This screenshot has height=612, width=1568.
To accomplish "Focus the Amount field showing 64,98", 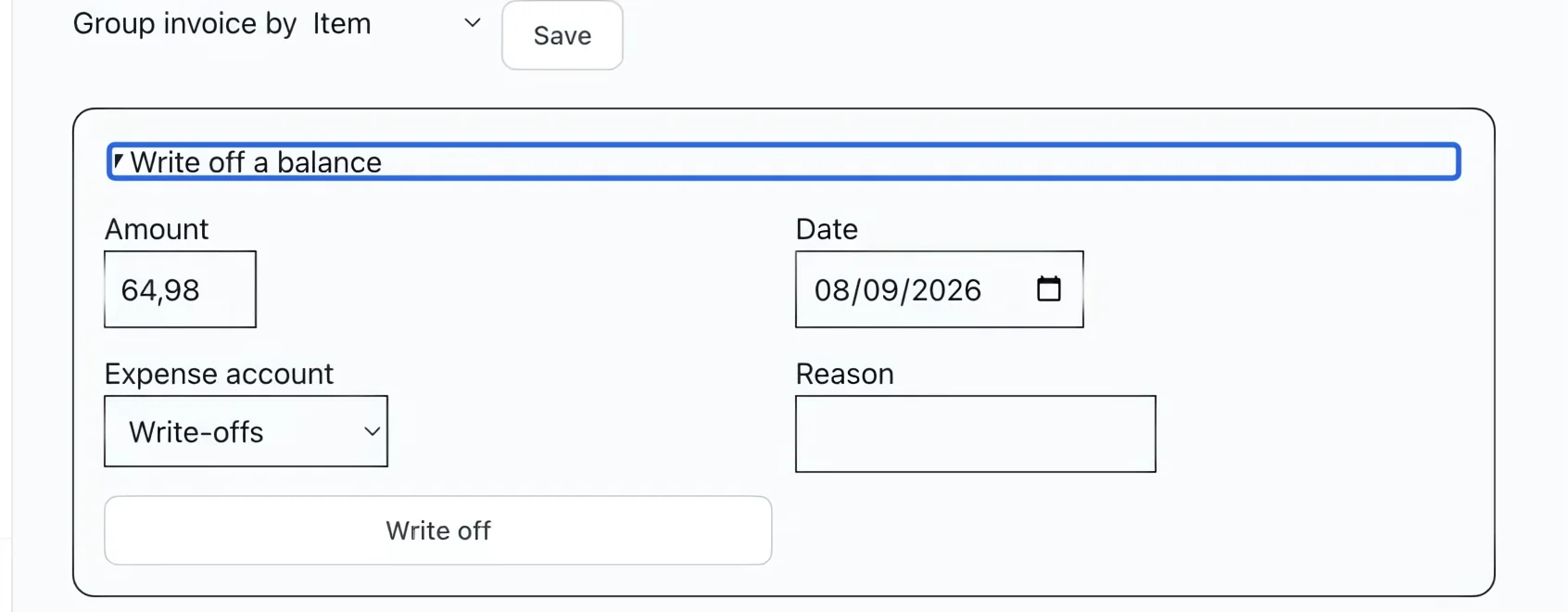I will point(180,289).
